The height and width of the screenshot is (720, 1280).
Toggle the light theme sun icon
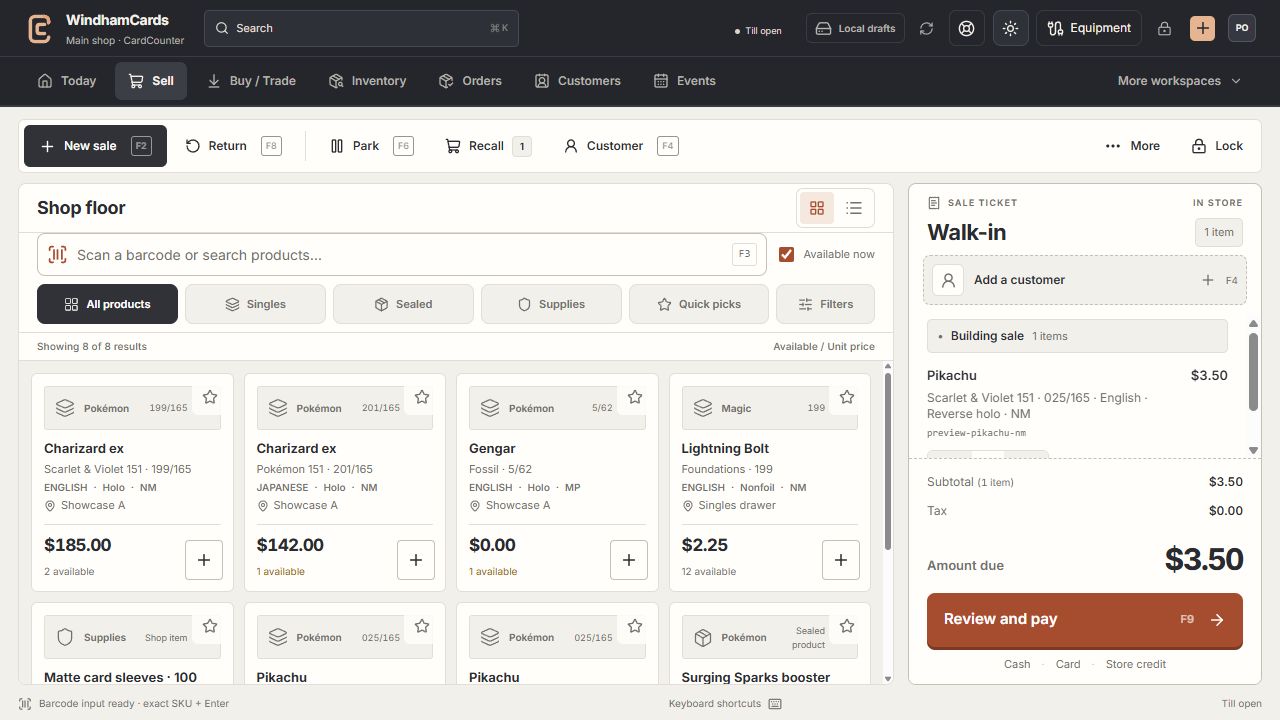tap(1011, 28)
